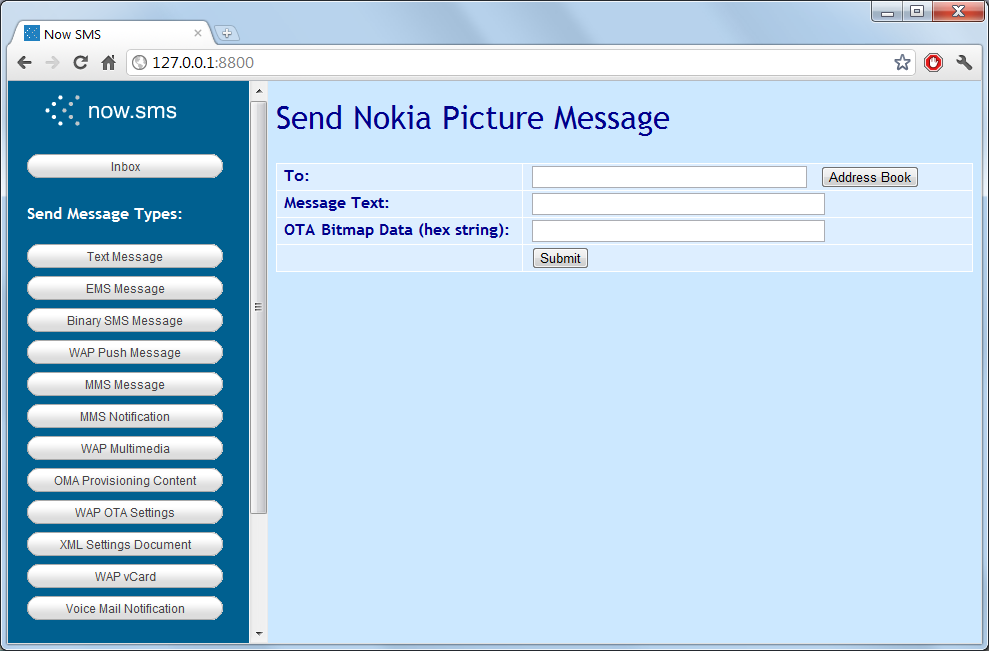Click the red stop-hand extension icon
Screen dimensions: 989x651
pos(933,62)
